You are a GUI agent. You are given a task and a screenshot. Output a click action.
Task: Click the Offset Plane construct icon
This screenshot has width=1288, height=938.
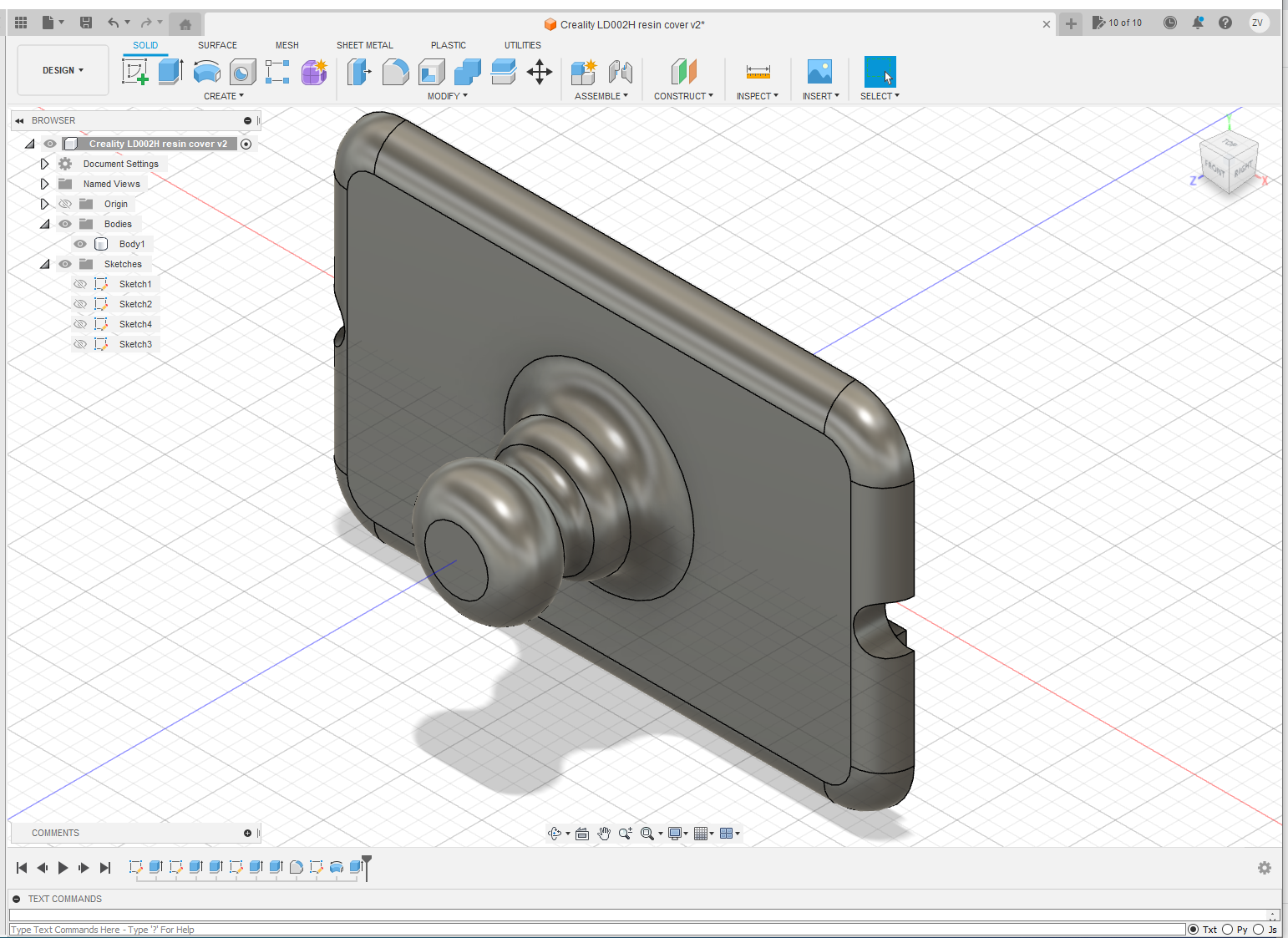[x=683, y=72]
